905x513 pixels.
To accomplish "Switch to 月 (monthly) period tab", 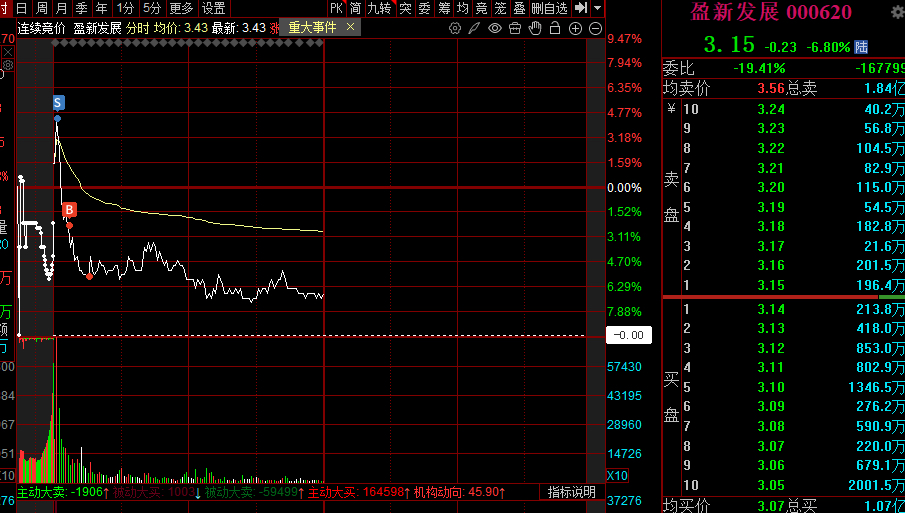I will (x=61, y=8).
